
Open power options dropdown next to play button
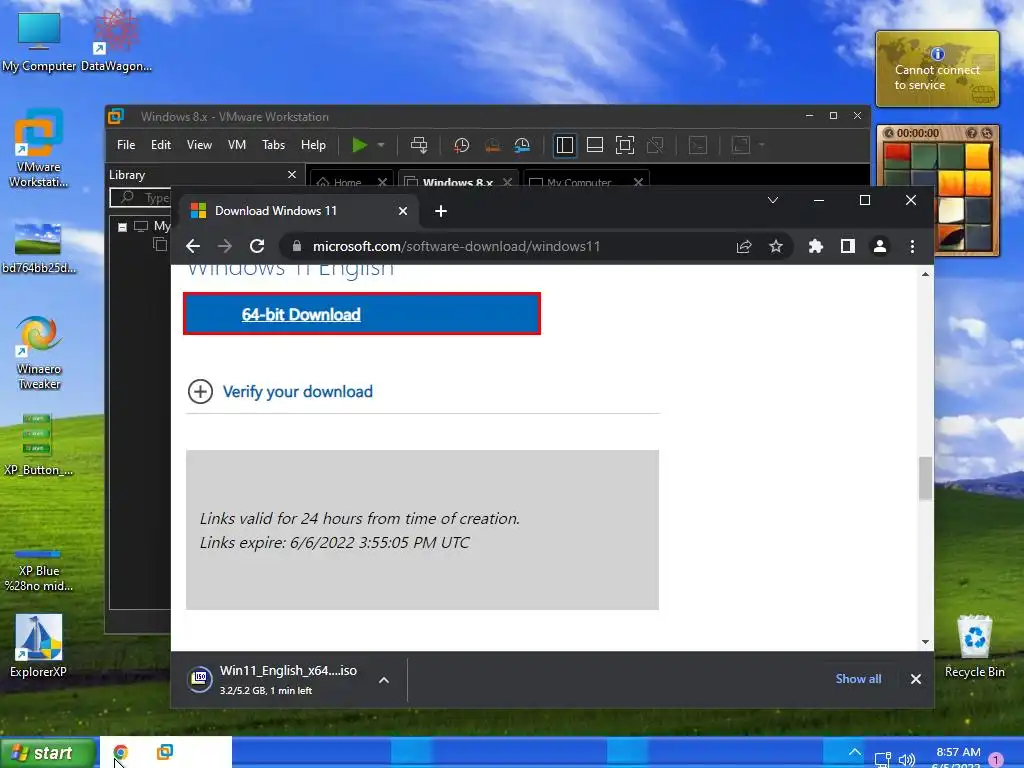click(x=381, y=145)
